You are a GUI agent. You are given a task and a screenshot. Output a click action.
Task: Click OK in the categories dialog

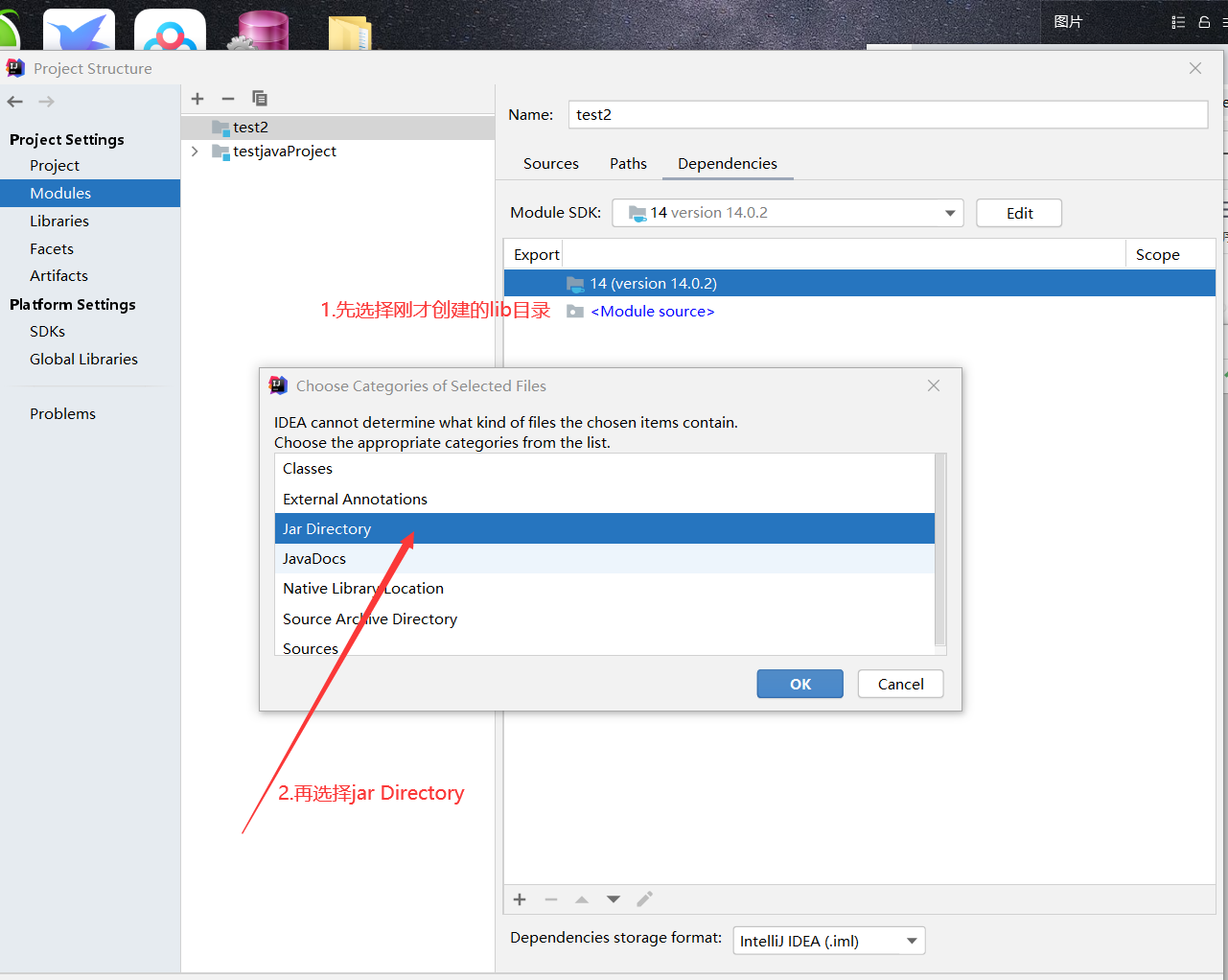tap(800, 684)
